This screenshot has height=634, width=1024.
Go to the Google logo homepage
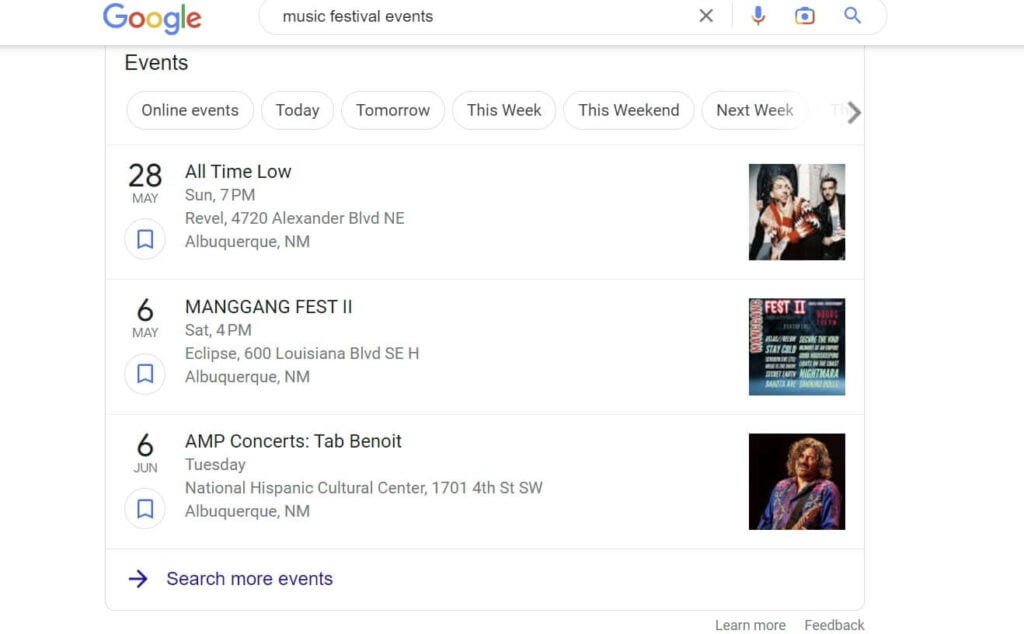[152, 18]
